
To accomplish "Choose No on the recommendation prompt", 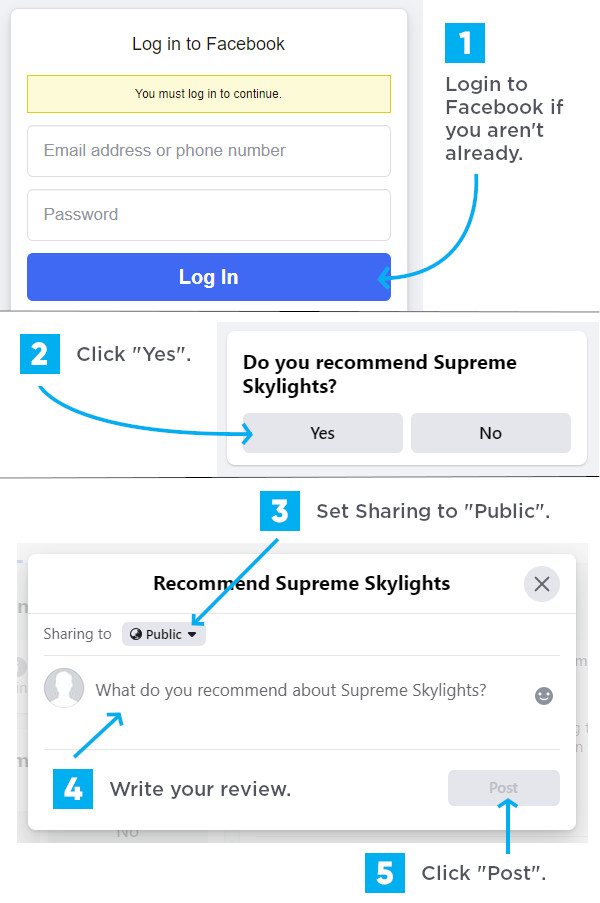I will (x=491, y=433).
